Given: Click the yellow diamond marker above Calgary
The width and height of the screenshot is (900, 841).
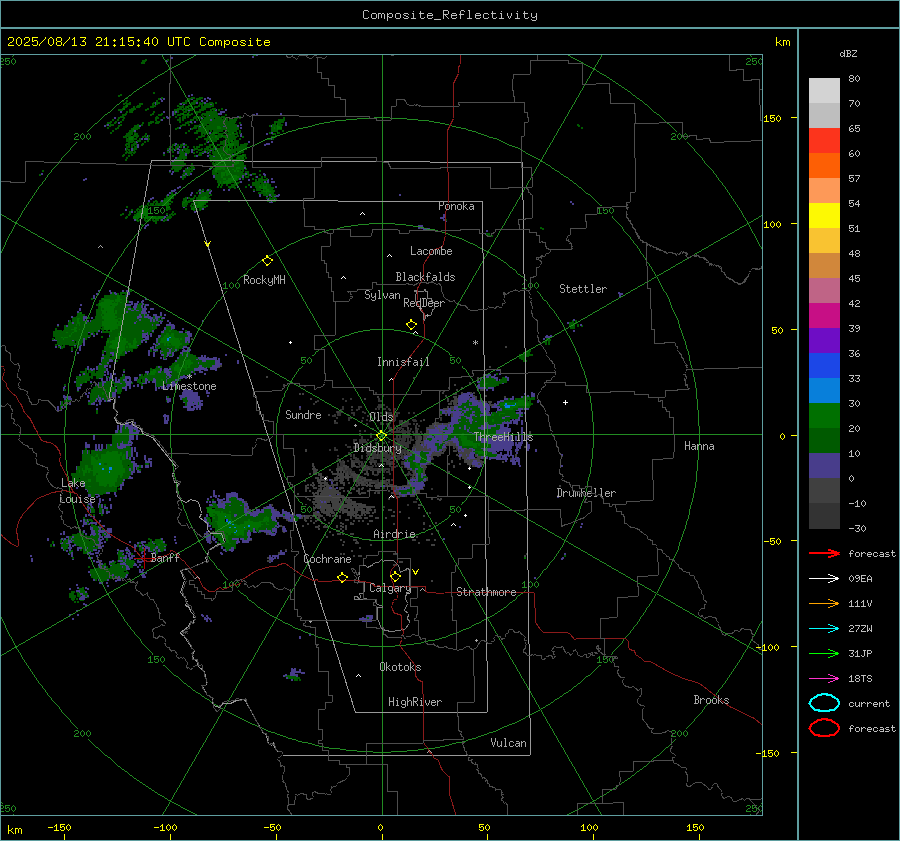Looking at the screenshot, I should coord(395,576).
